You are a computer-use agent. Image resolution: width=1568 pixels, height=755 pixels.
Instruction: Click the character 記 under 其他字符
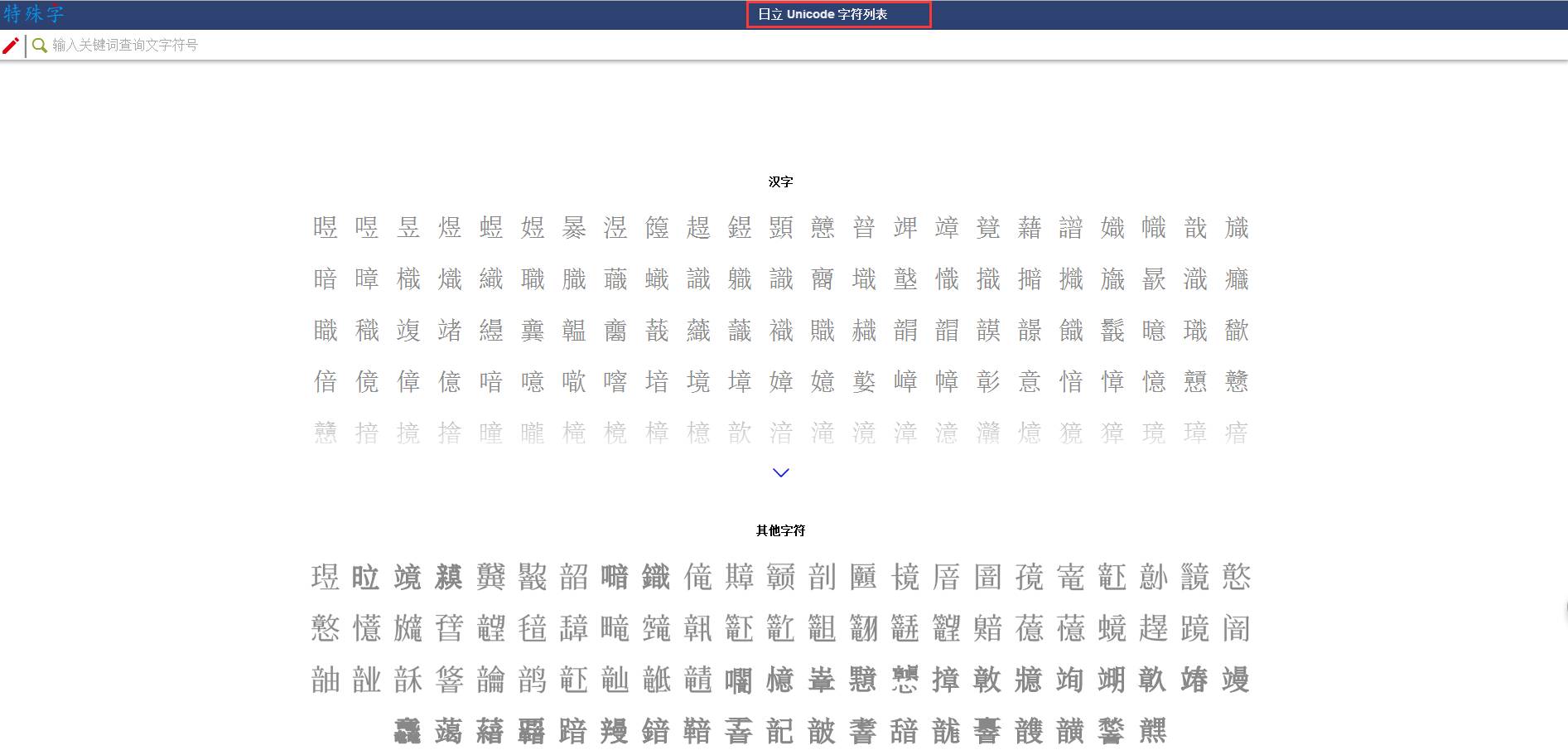click(x=779, y=731)
